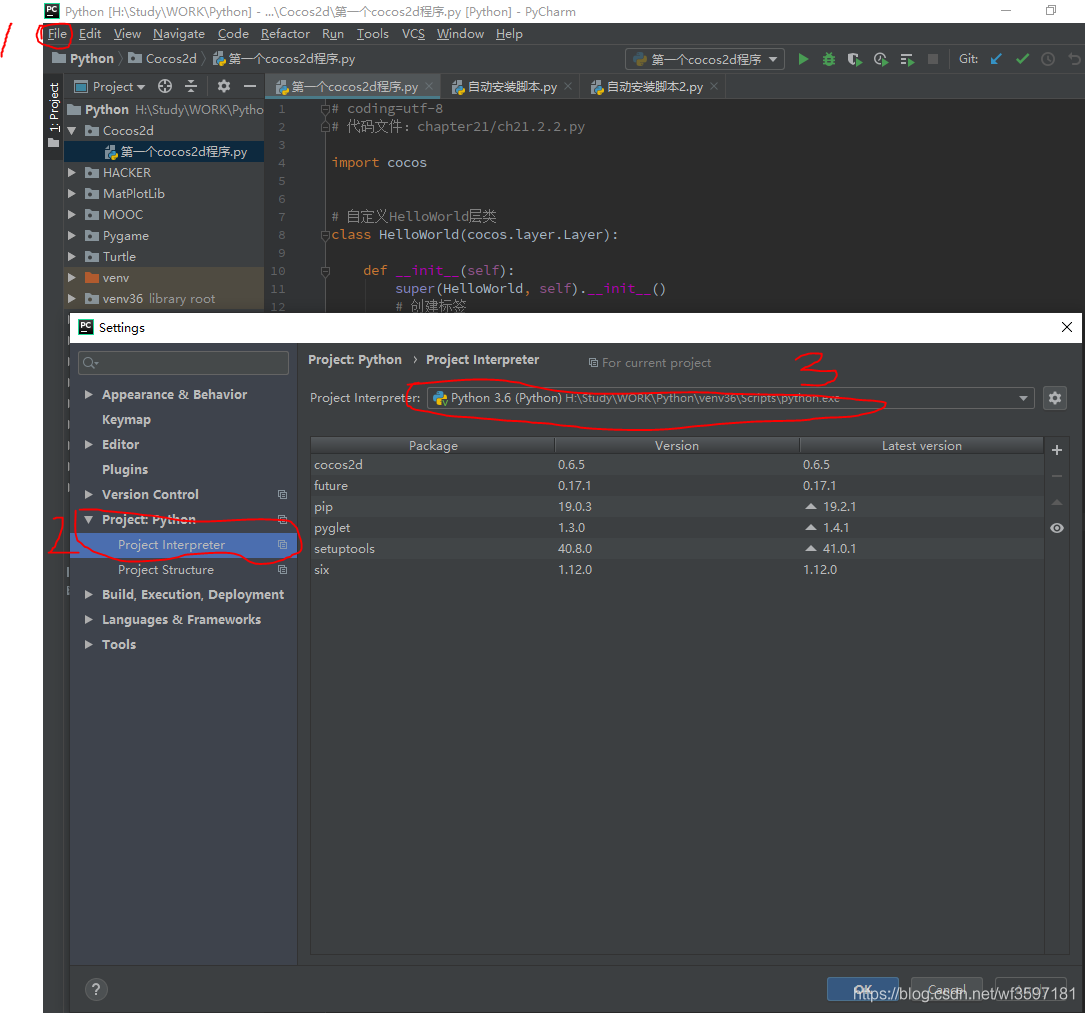Collapse the Cocos2d folder
This screenshot has width=1085, height=1013.
tap(72, 131)
